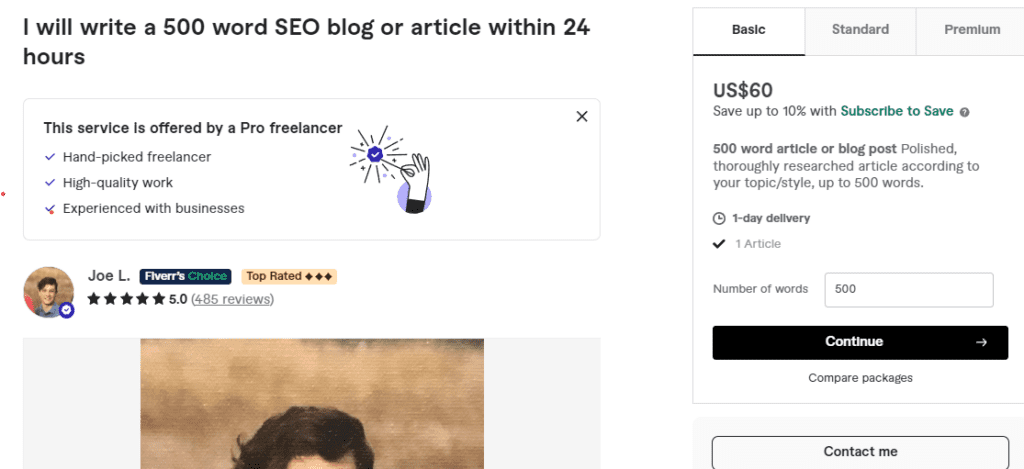Switch to the Basic package tab

pyautogui.click(x=748, y=30)
